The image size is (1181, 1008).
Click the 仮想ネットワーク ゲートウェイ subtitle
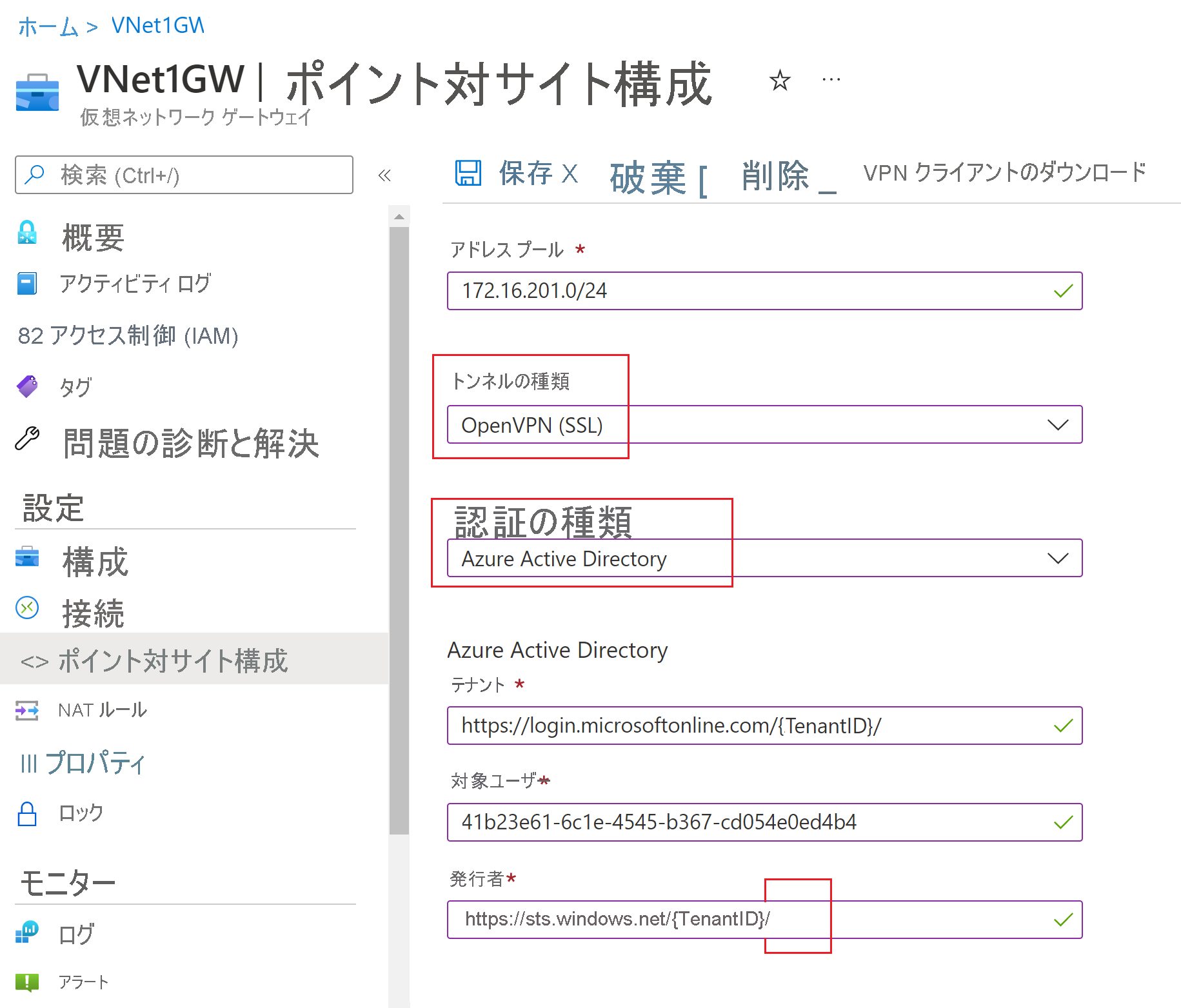[x=196, y=117]
